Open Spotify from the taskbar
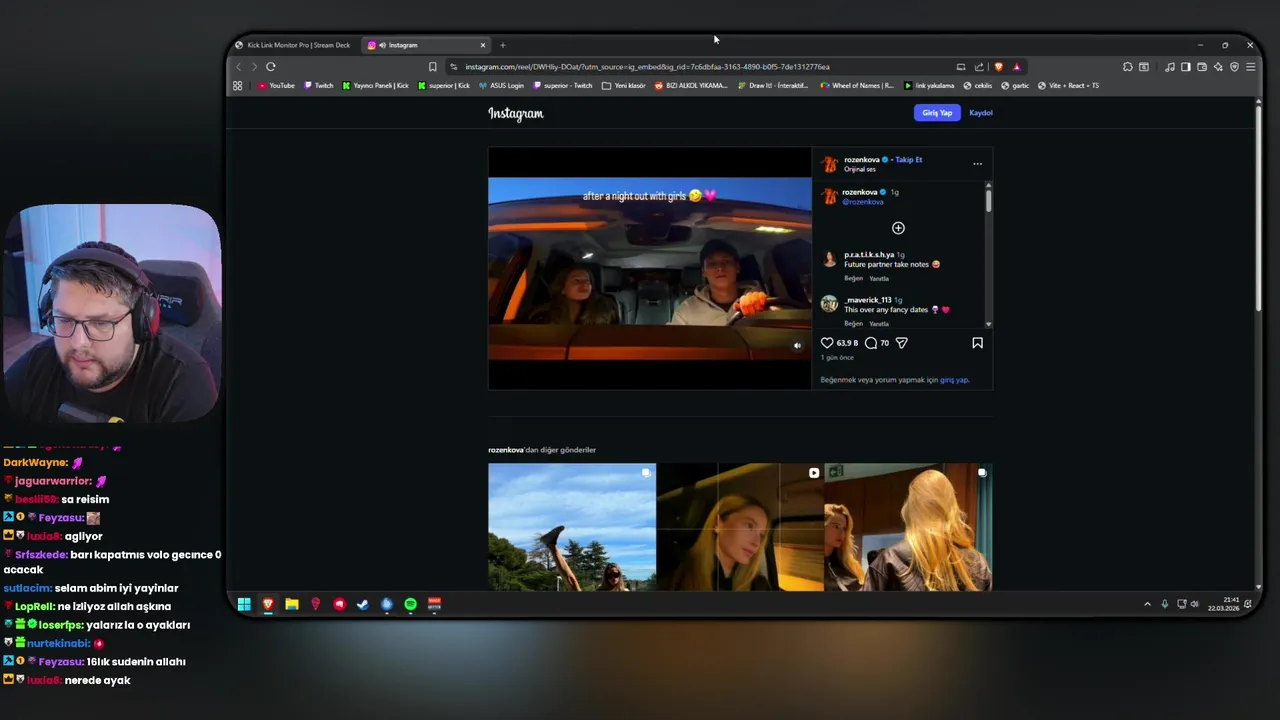This screenshot has width=1280, height=720. click(410, 604)
